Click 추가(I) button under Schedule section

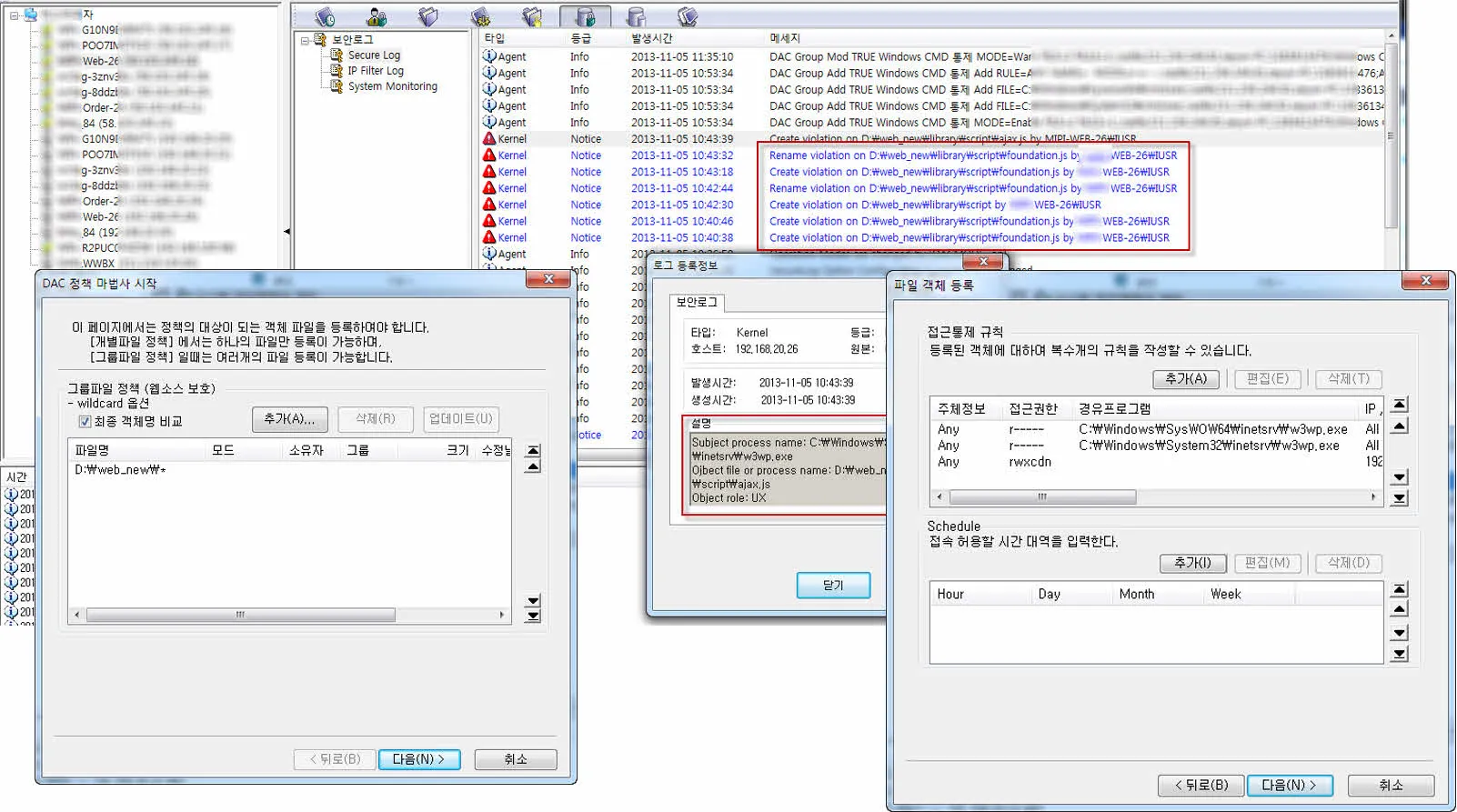pyautogui.click(x=1192, y=564)
